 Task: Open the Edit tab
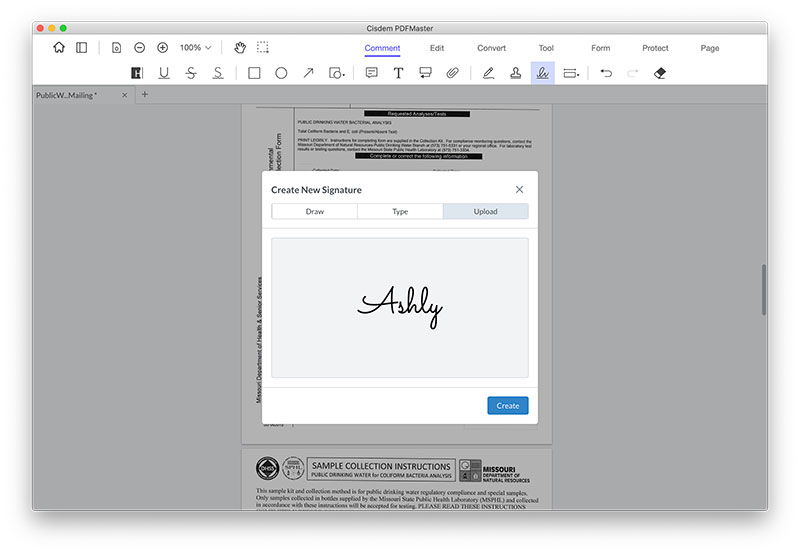(x=437, y=48)
